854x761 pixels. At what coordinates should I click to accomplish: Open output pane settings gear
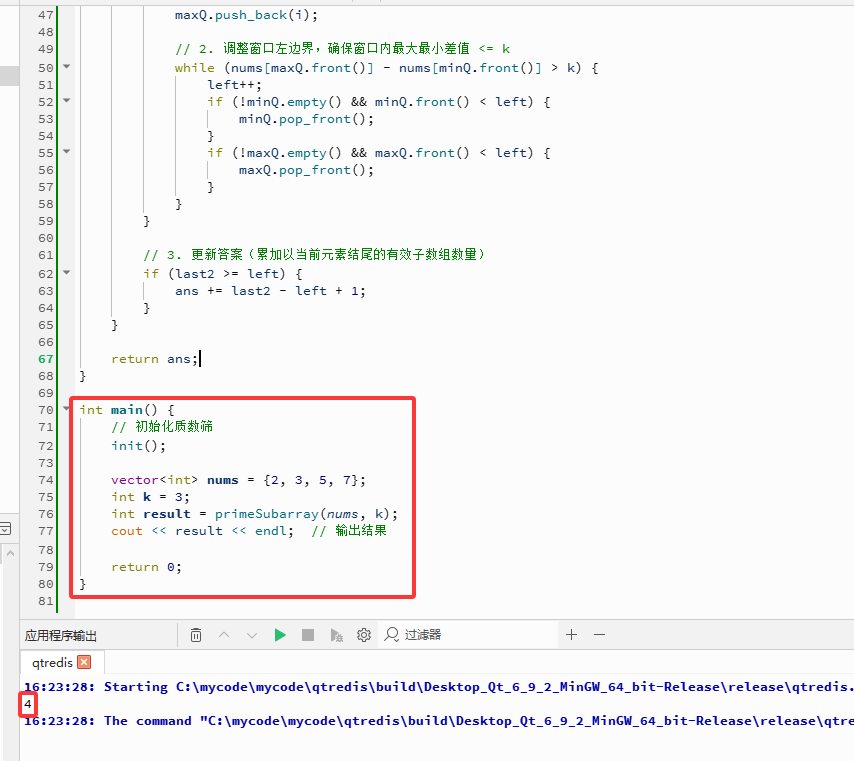[x=364, y=635]
